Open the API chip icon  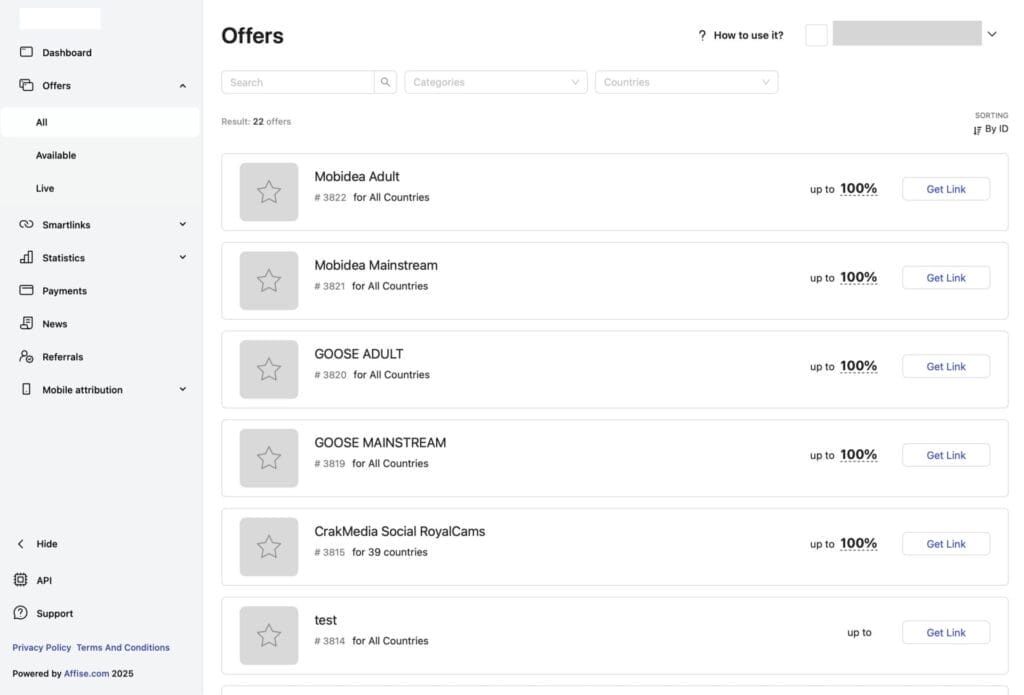pyautogui.click(x=20, y=580)
